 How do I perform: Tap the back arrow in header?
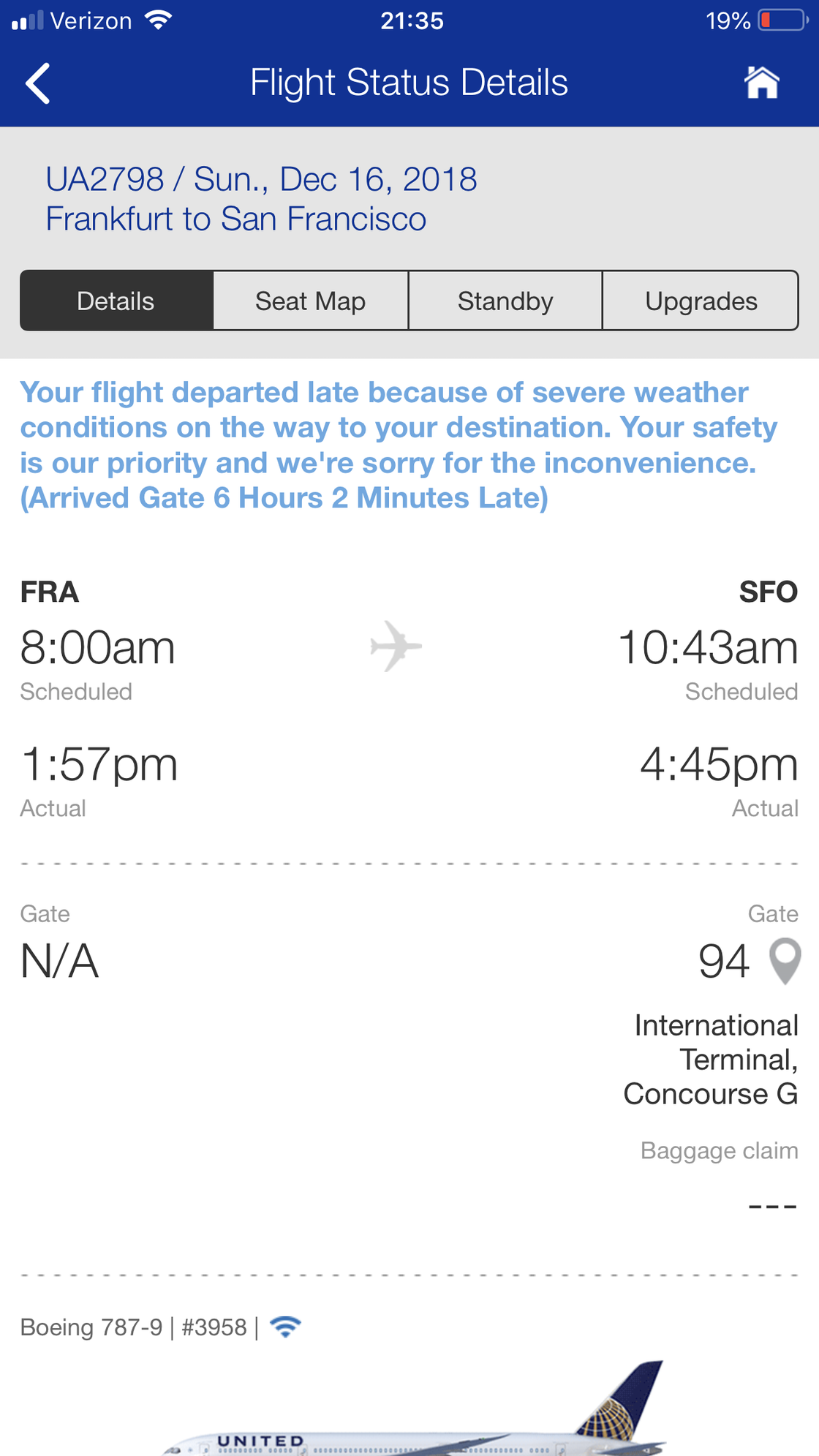point(38,83)
